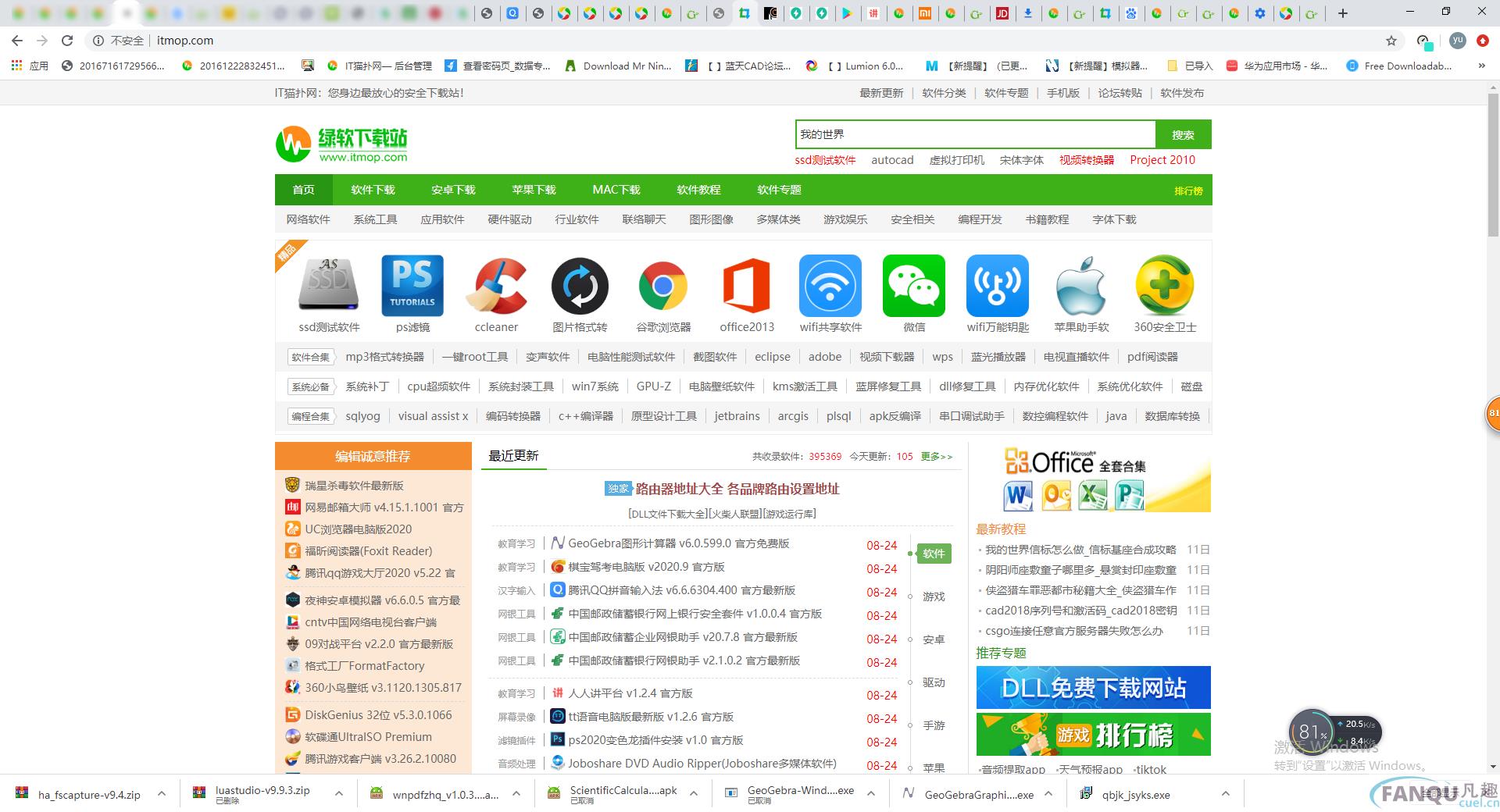Open the IT猫扑网—后台管理 bookmark
This screenshot has height=812, width=1500.
380,66
